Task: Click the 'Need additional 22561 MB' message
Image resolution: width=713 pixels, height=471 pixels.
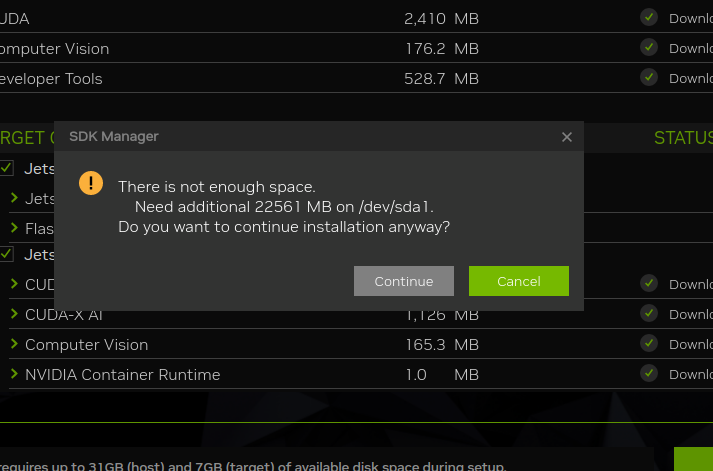Action: (284, 207)
